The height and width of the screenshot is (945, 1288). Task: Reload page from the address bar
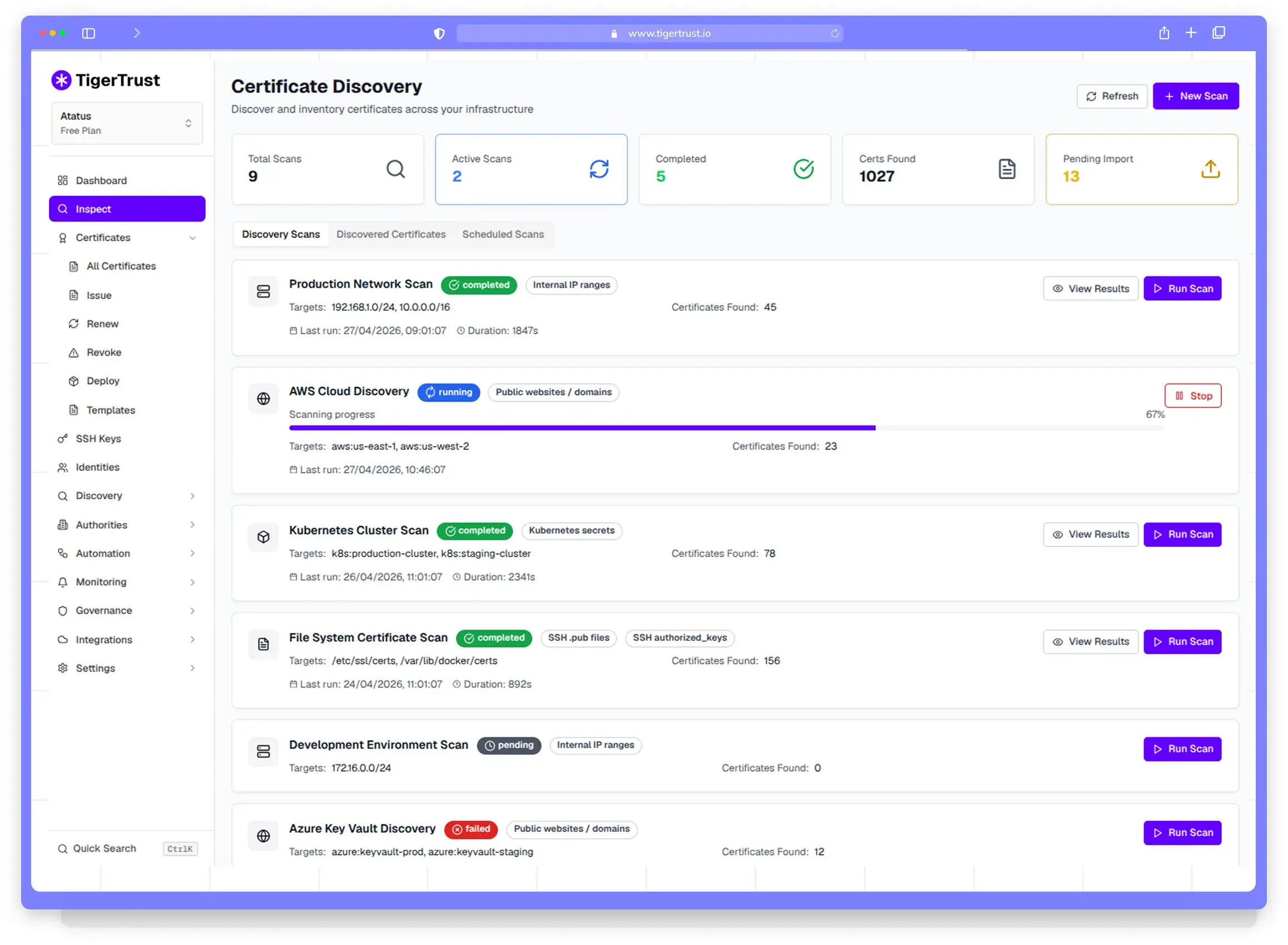pyautogui.click(x=834, y=33)
